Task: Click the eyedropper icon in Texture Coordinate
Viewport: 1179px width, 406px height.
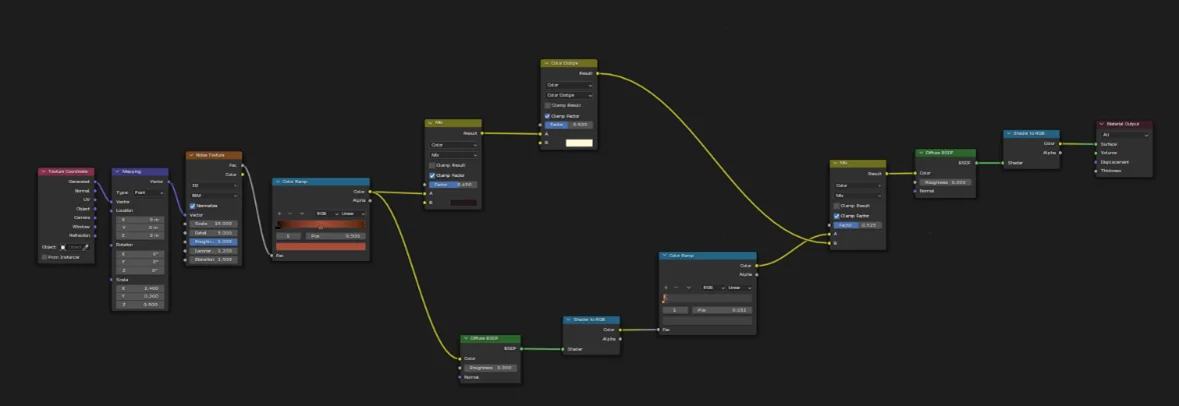Action: click(x=85, y=246)
